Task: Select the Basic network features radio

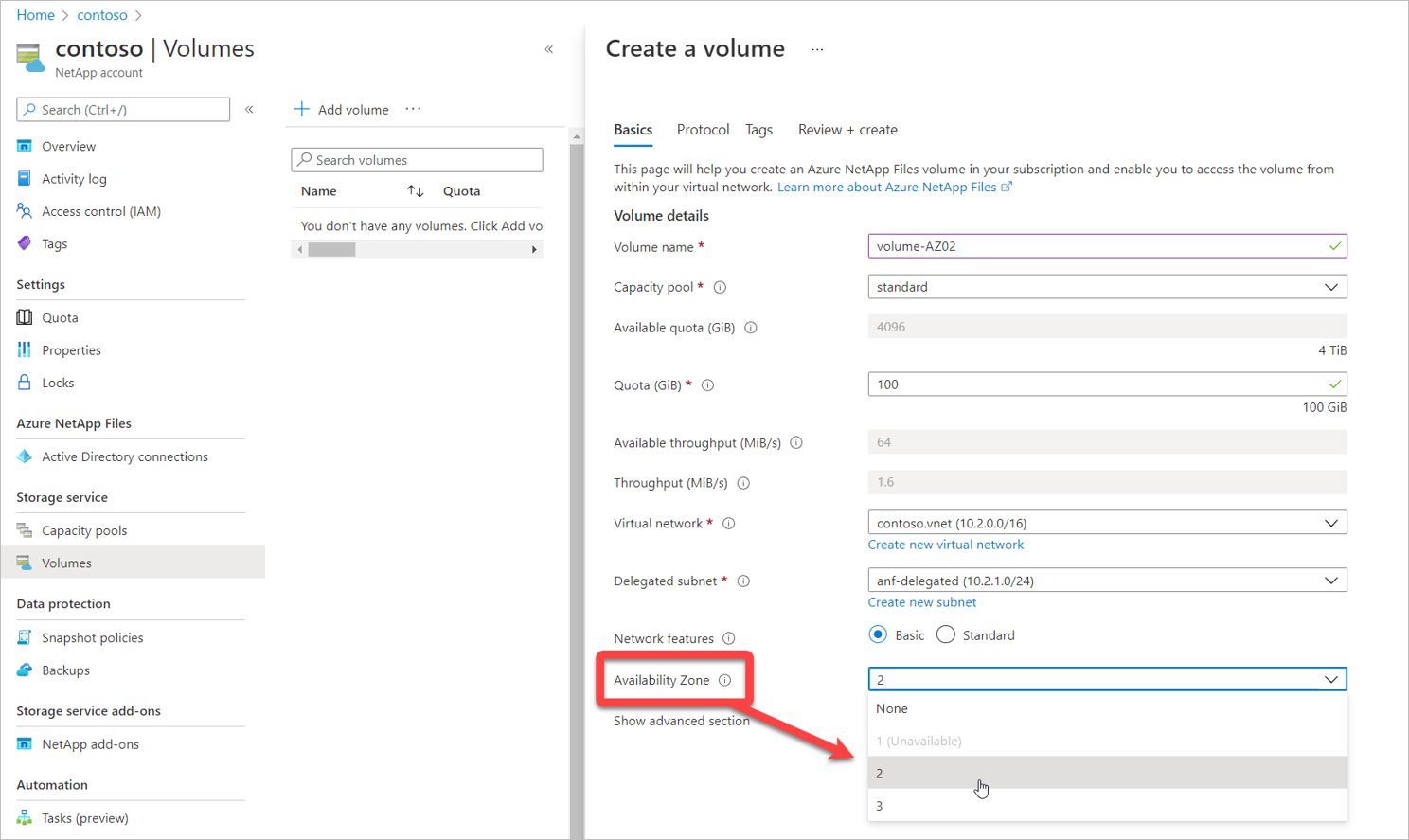Action: pos(878,634)
